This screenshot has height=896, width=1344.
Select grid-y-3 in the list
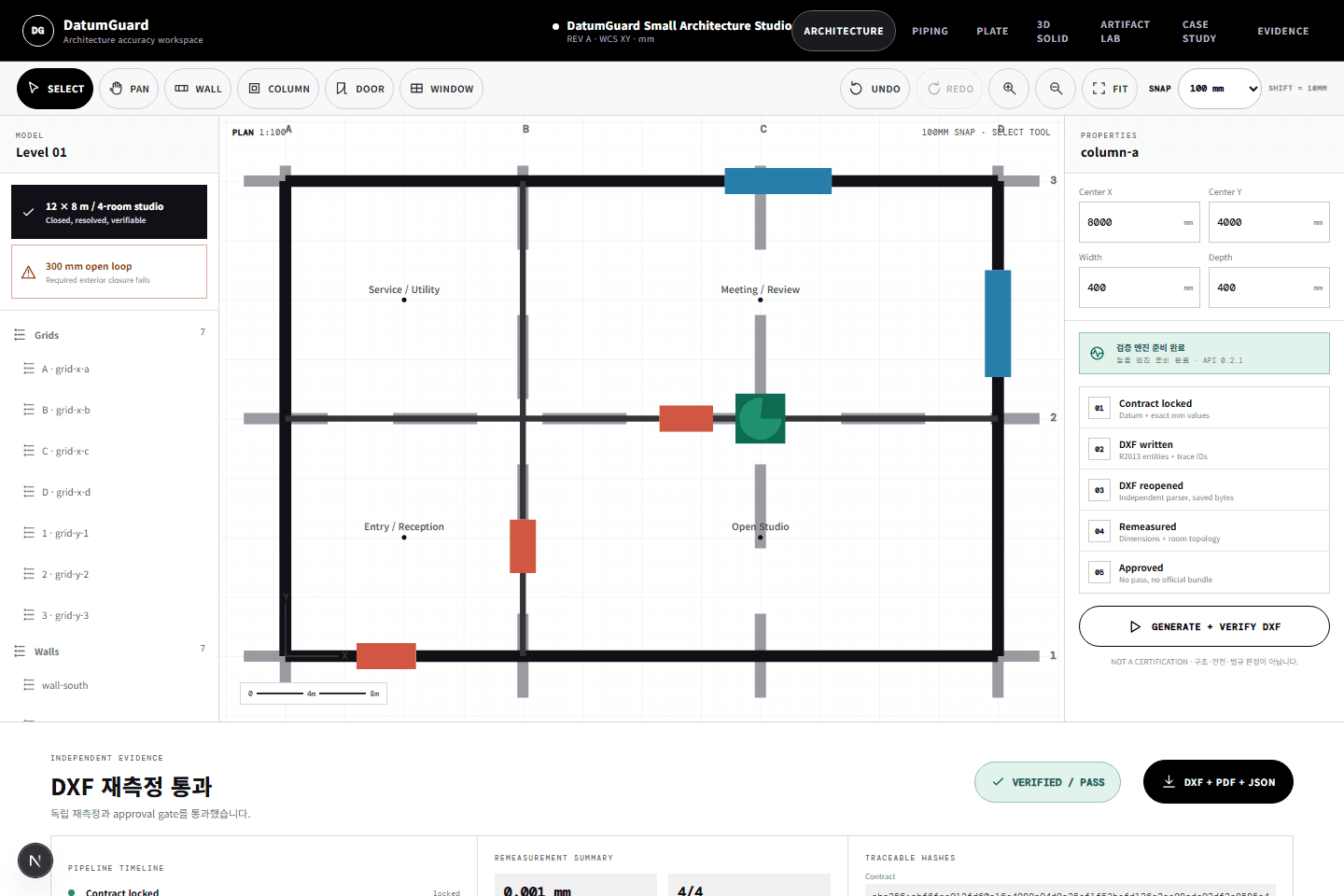pyautogui.click(x=109, y=615)
